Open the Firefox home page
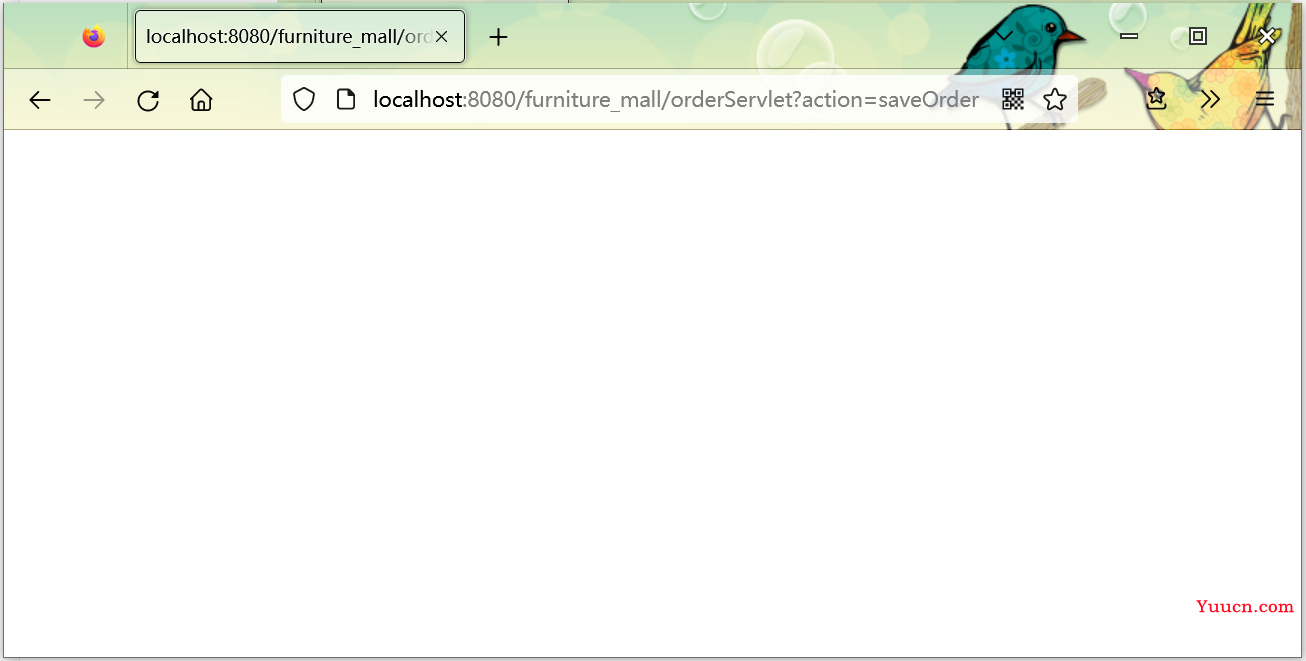The image size is (1306, 661). 201,100
